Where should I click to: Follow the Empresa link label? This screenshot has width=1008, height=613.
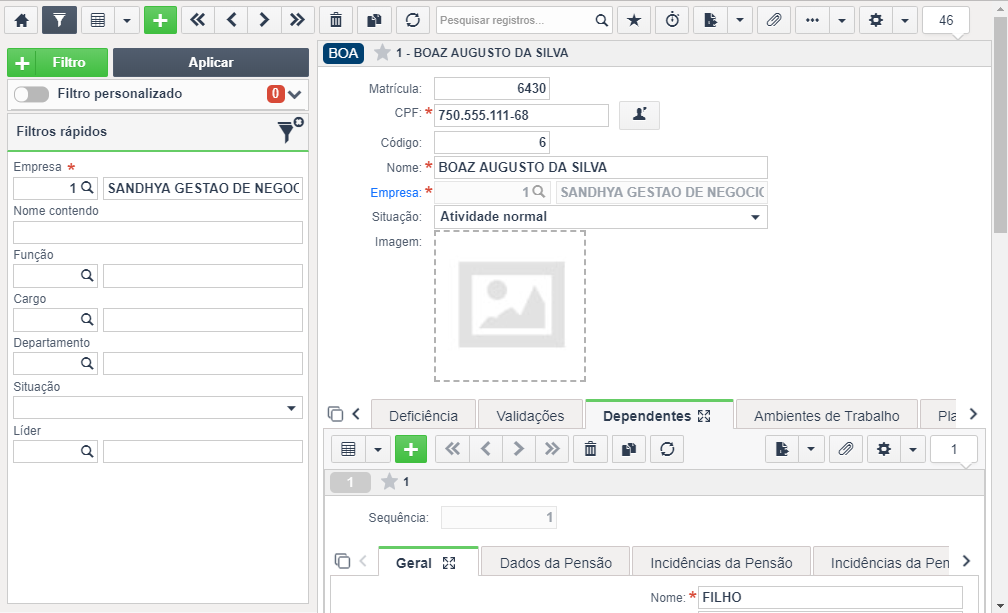(395, 193)
